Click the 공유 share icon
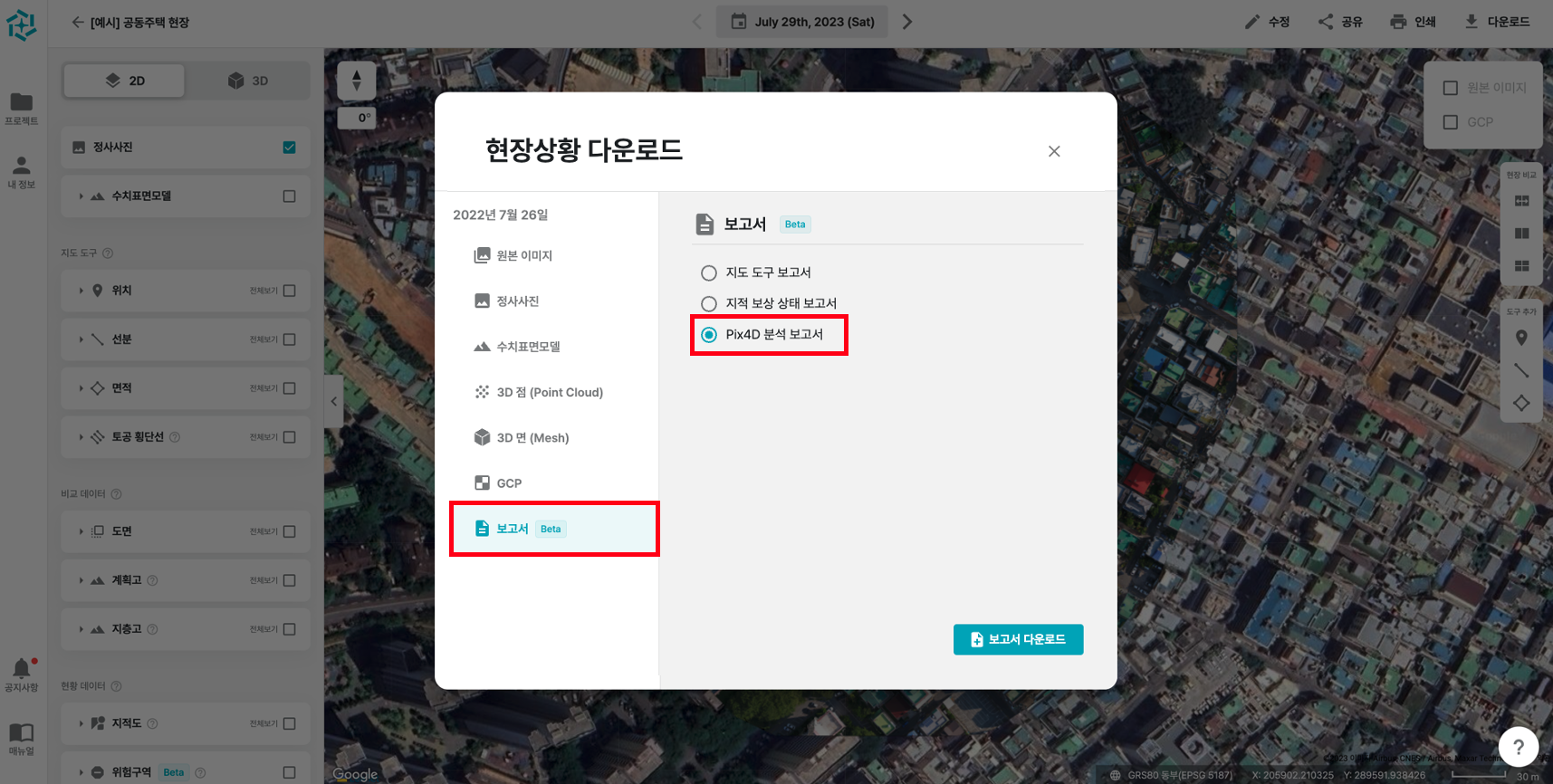This screenshot has height=784, width=1553. point(1326,22)
